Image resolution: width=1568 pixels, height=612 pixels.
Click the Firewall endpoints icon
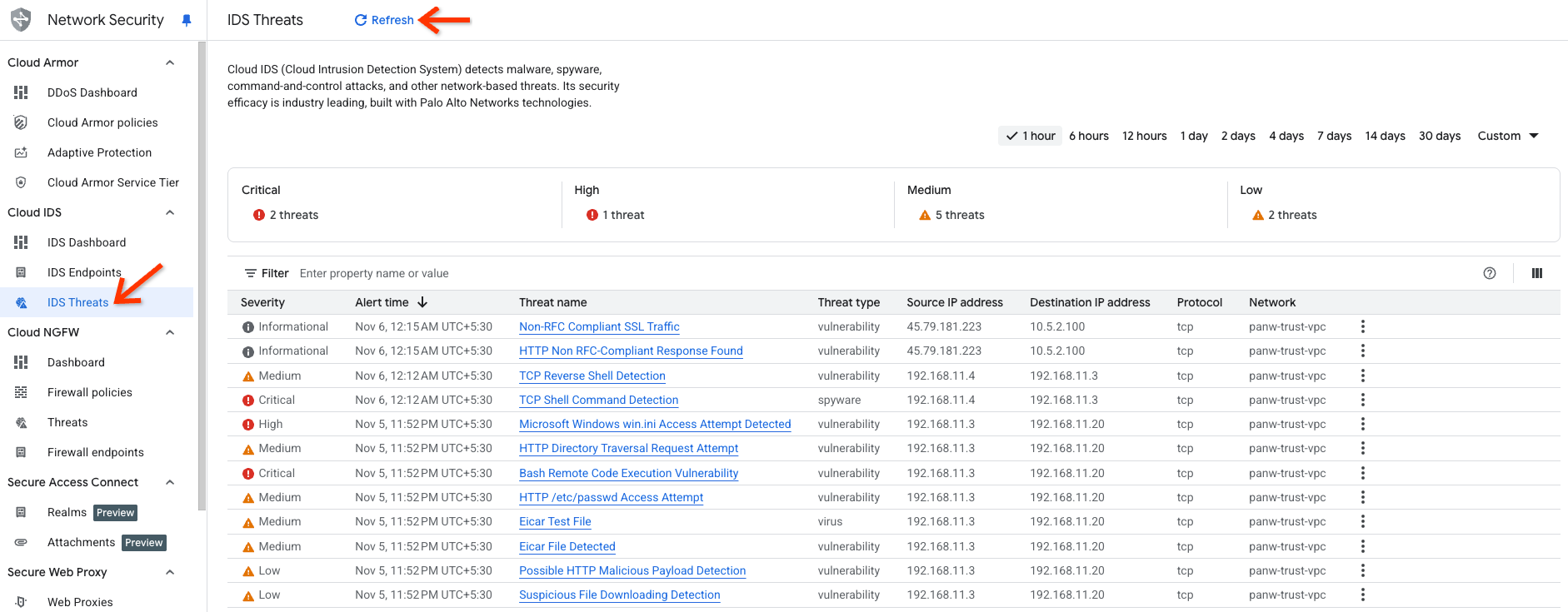coord(21,452)
